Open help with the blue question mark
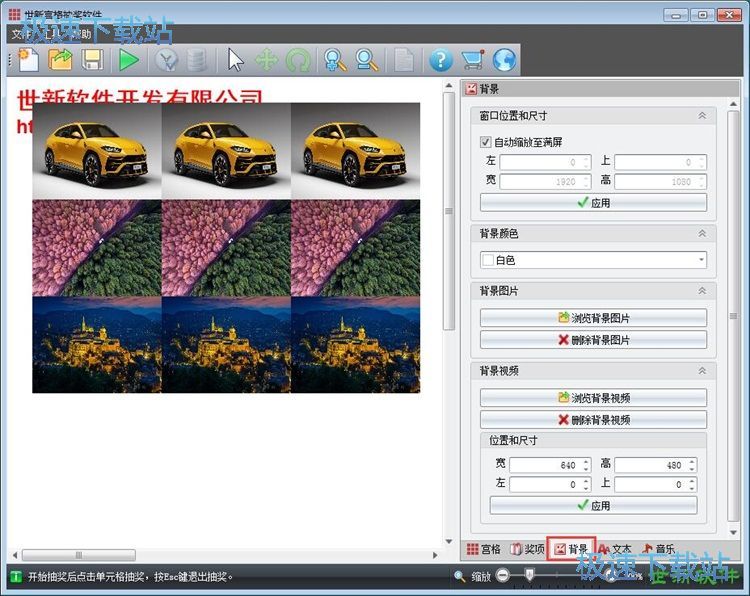Image resolution: width=750 pixels, height=596 pixels. (x=441, y=61)
